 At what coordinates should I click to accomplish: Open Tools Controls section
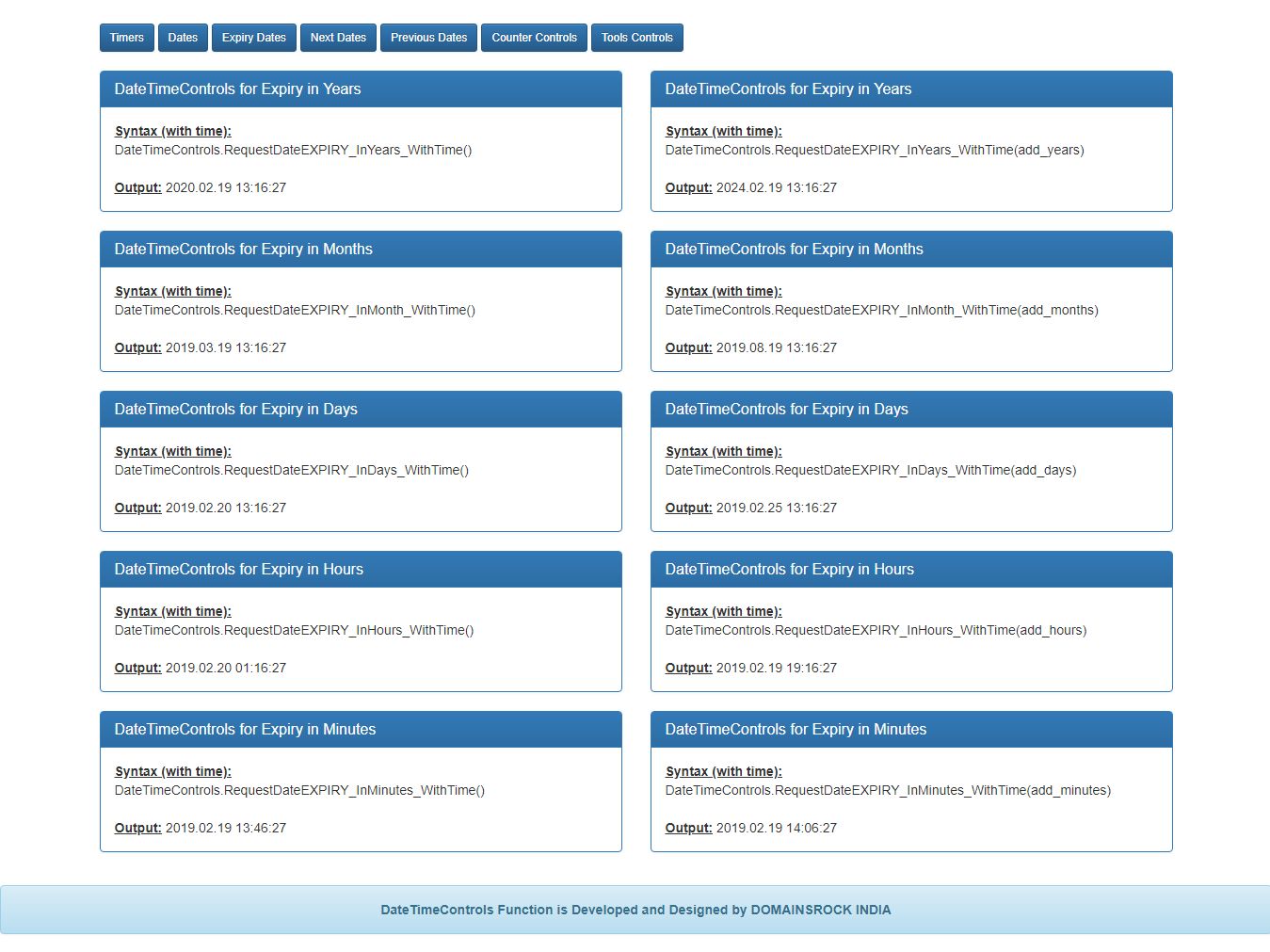click(x=637, y=38)
